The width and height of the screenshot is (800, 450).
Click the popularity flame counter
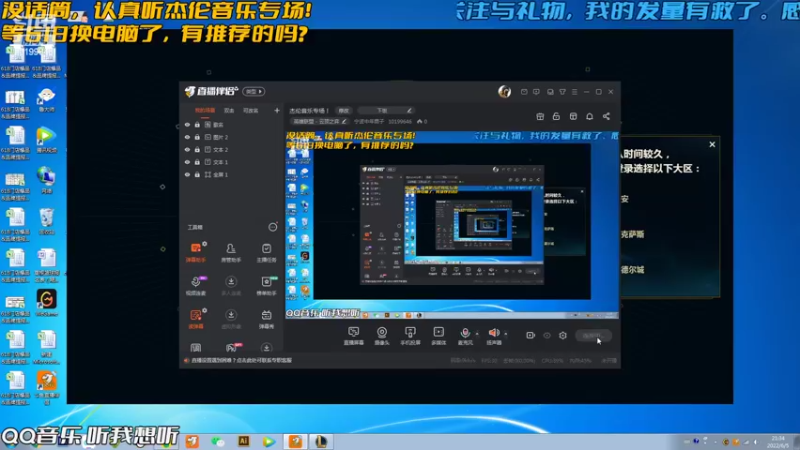[422, 121]
